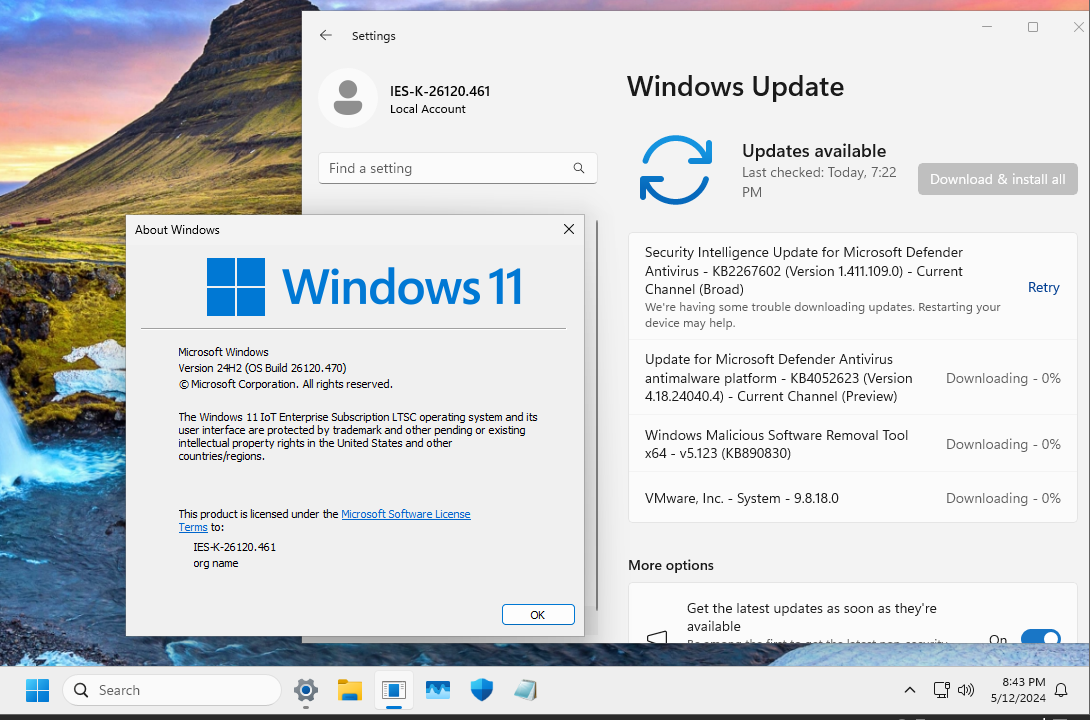Click the org name text in About Windows
The height and width of the screenshot is (720, 1090).
215,564
